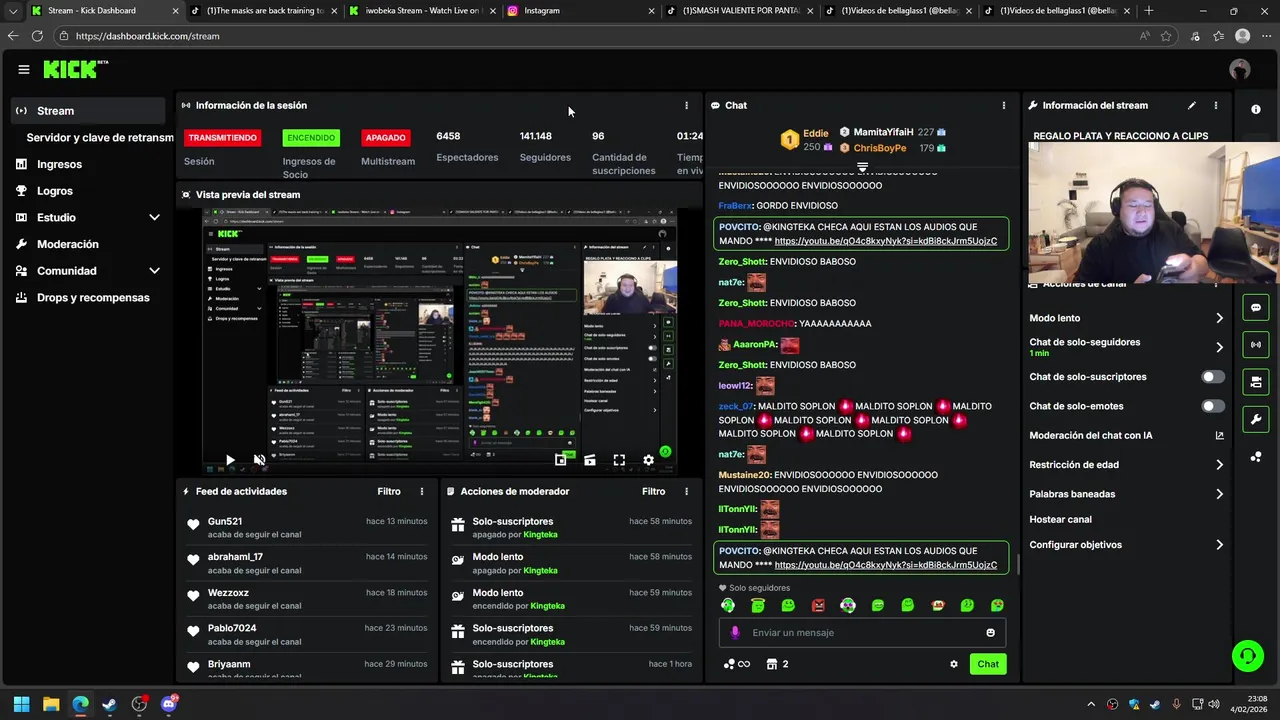Image resolution: width=1280 pixels, height=720 pixels.
Task: Toggle Chat de solo-suscriptores switch
Action: pyautogui.click(x=1212, y=377)
